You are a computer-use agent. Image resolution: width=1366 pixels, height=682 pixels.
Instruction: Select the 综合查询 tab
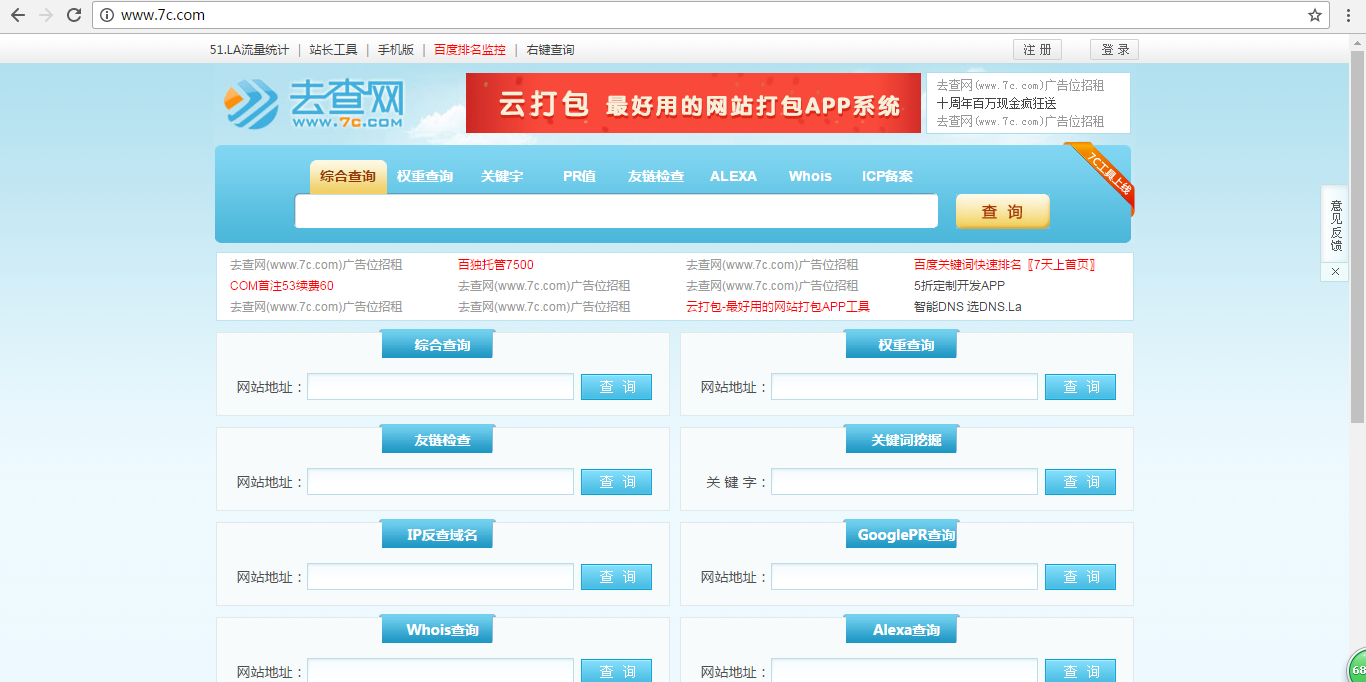click(348, 177)
